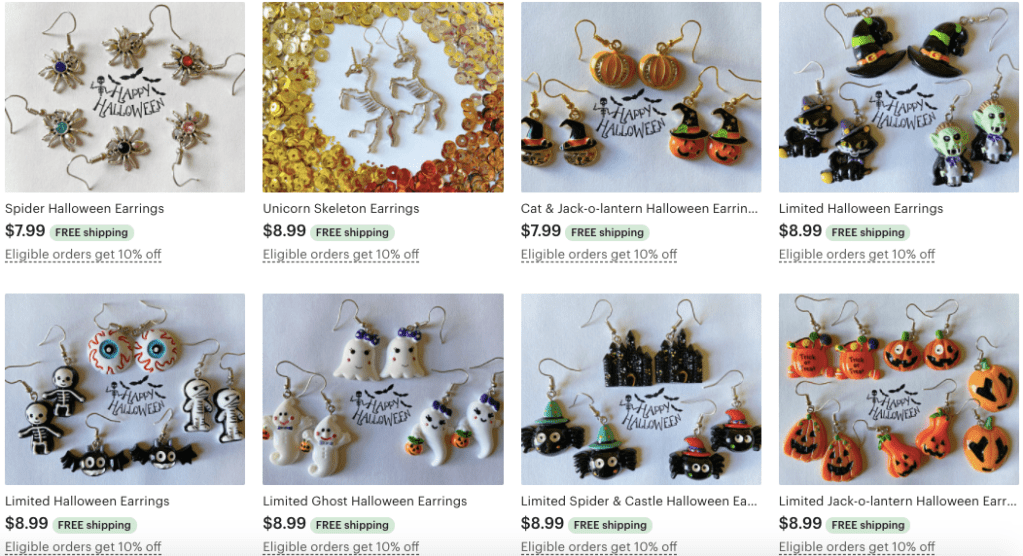Click the Limited Ghost Halloween Earrings title
Image resolution: width=1023 pixels, height=556 pixels.
tap(365, 501)
